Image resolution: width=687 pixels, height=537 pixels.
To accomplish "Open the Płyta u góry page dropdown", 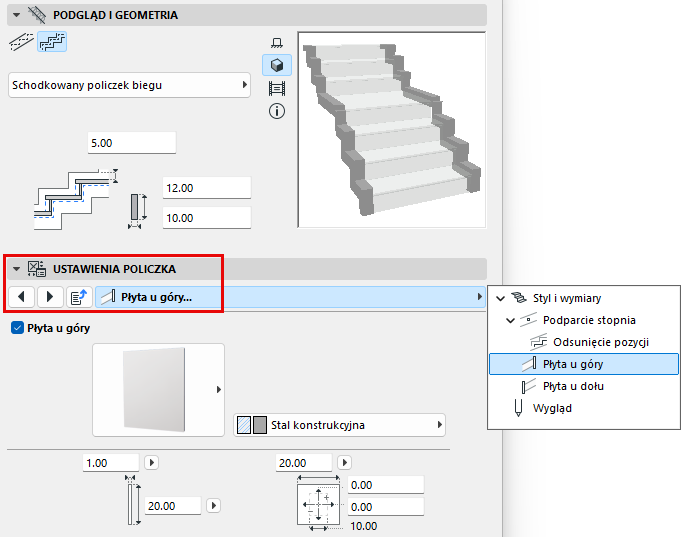I will (290, 297).
